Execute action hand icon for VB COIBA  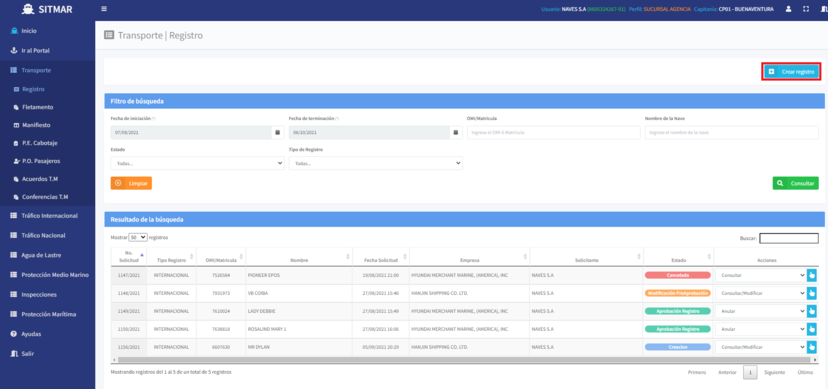point(812,293)
